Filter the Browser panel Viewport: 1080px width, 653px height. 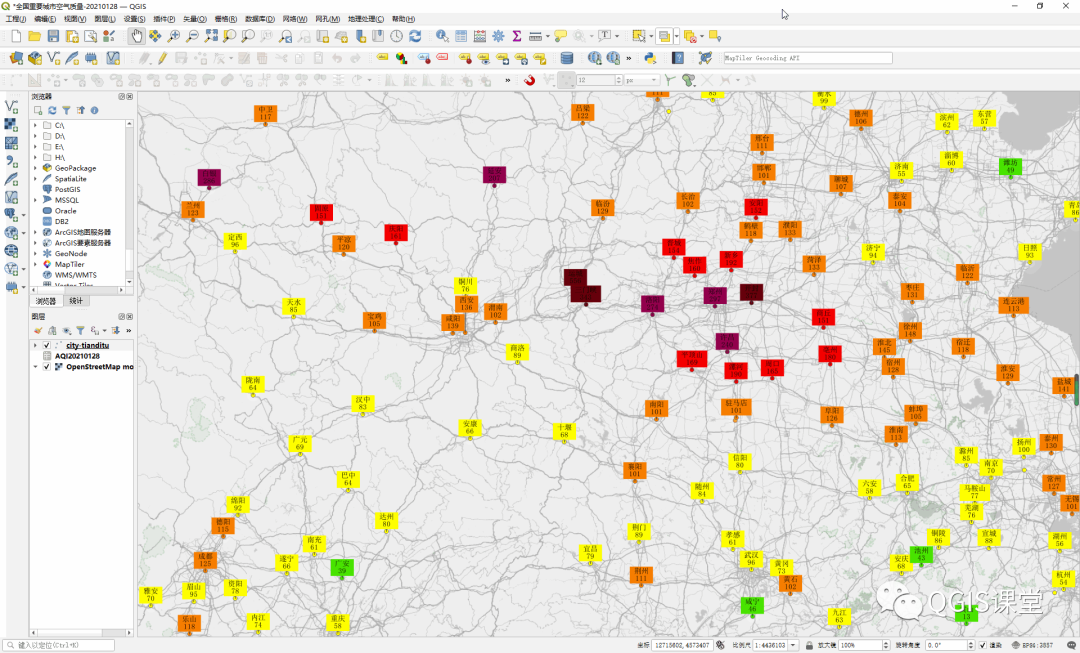tap(66, 110)
